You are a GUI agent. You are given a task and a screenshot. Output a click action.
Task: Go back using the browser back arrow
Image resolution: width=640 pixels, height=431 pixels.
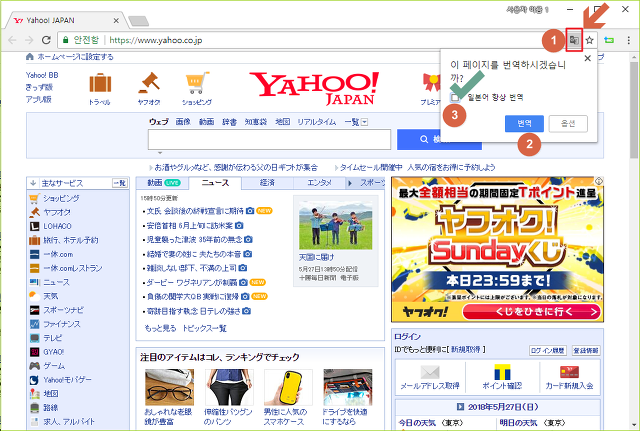pyautogui.click(x=12, y=40)
